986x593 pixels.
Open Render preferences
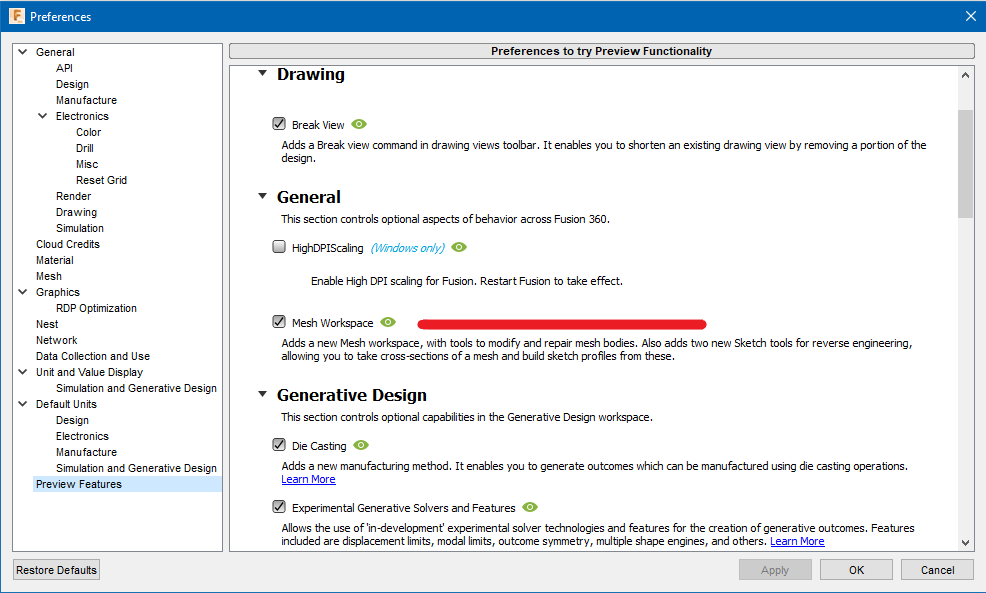coord(74,196)
